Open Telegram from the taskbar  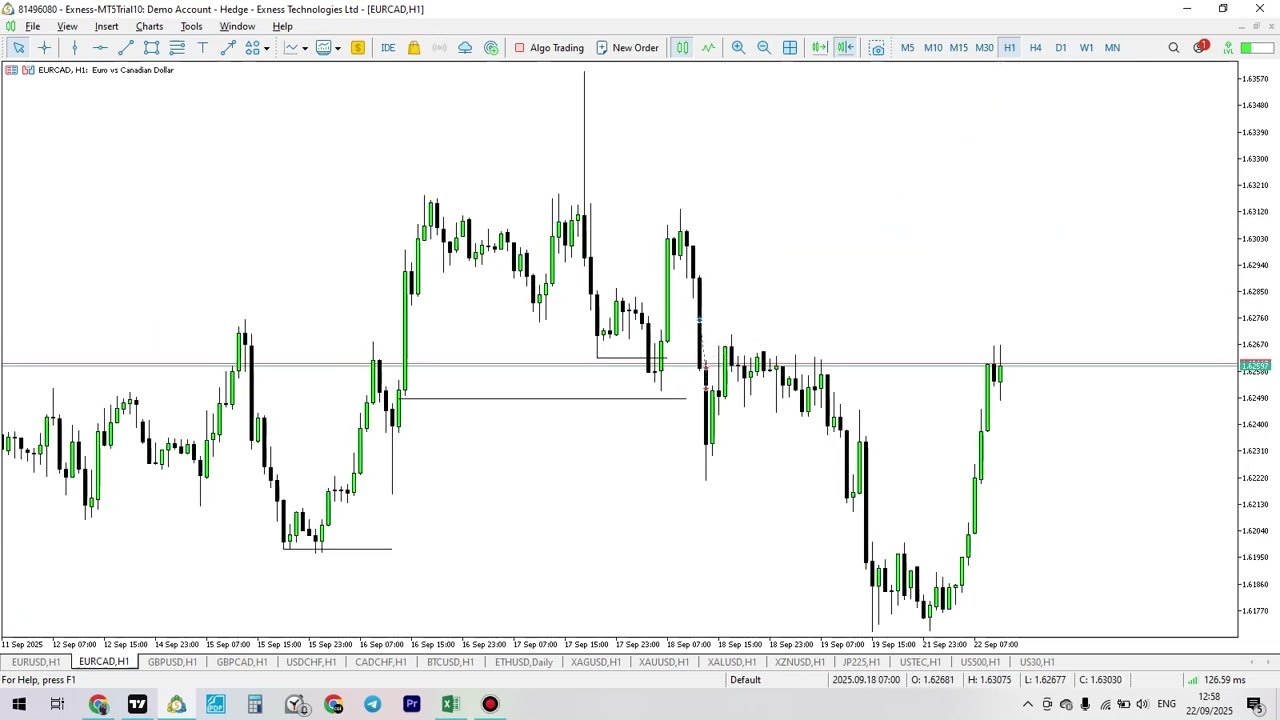(x=372, y=704)
